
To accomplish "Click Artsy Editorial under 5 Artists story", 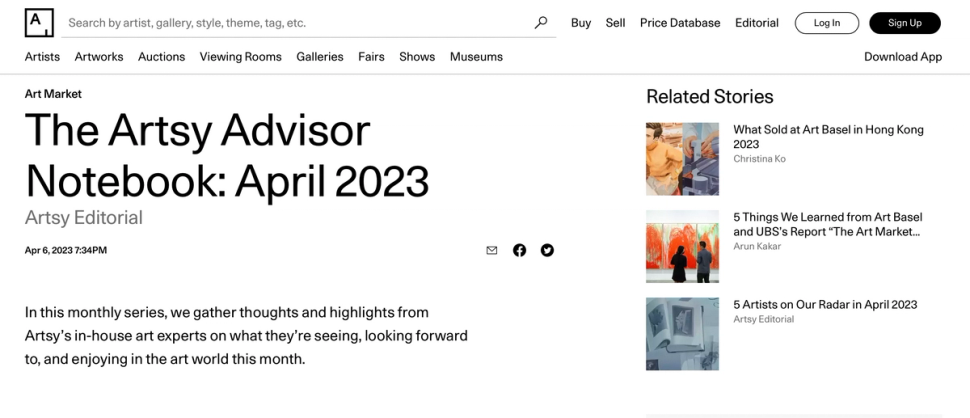I will (x=763, y=319).
